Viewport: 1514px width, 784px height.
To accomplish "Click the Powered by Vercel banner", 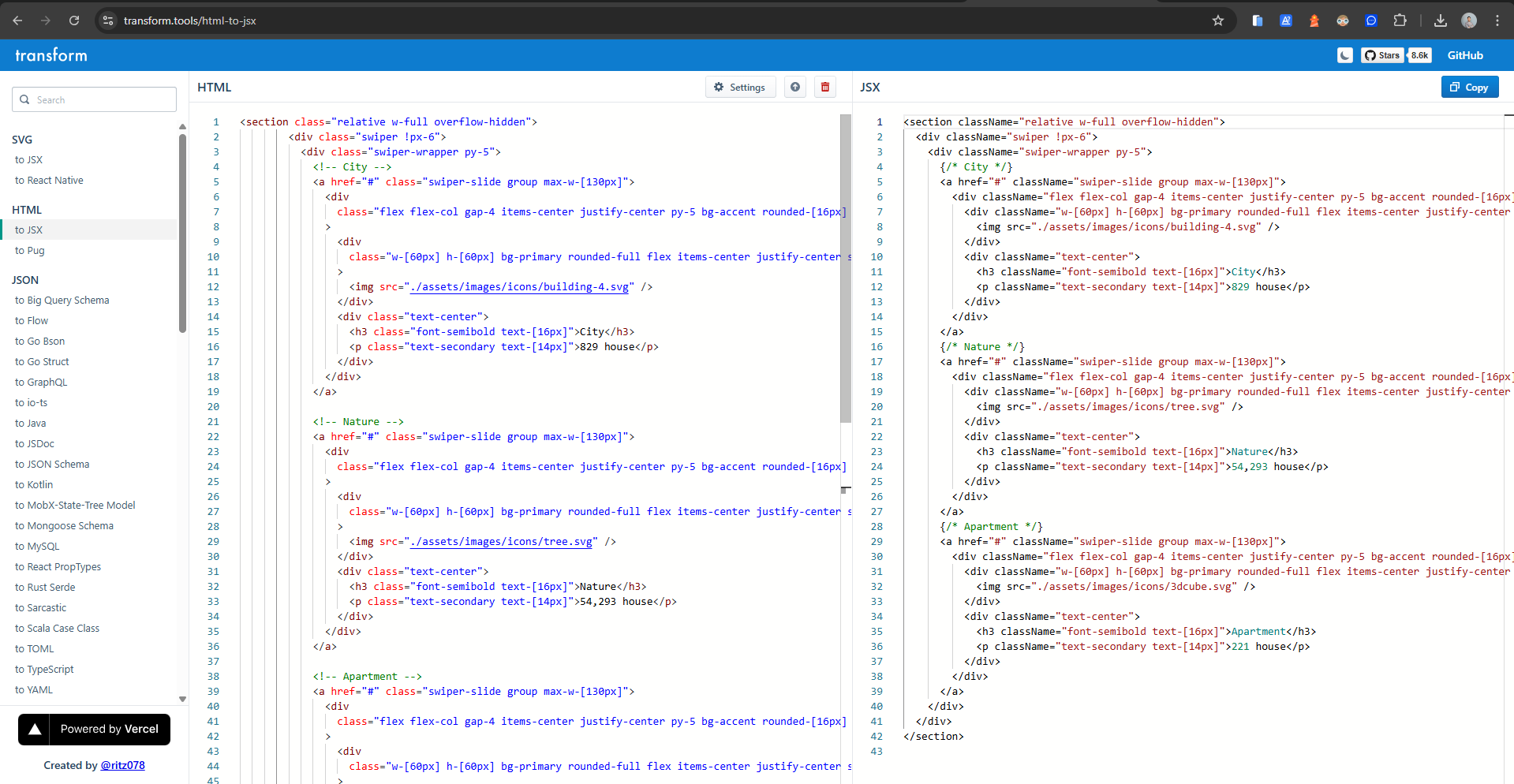I will coord(94,730).
